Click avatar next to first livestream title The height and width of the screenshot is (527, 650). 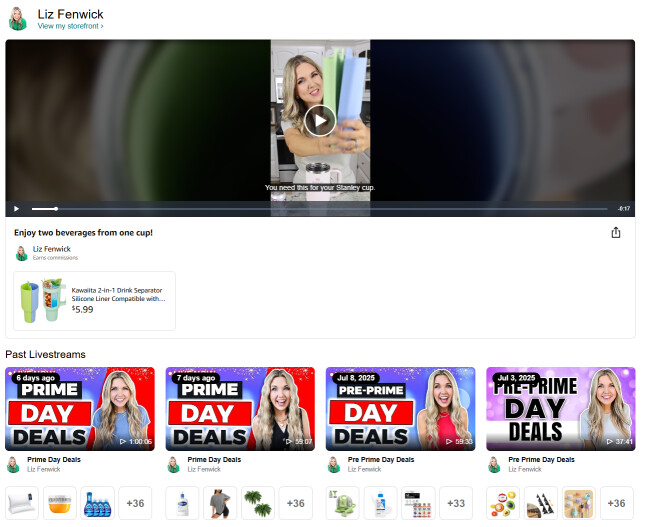pyautogui.click(x=13, y=464)
